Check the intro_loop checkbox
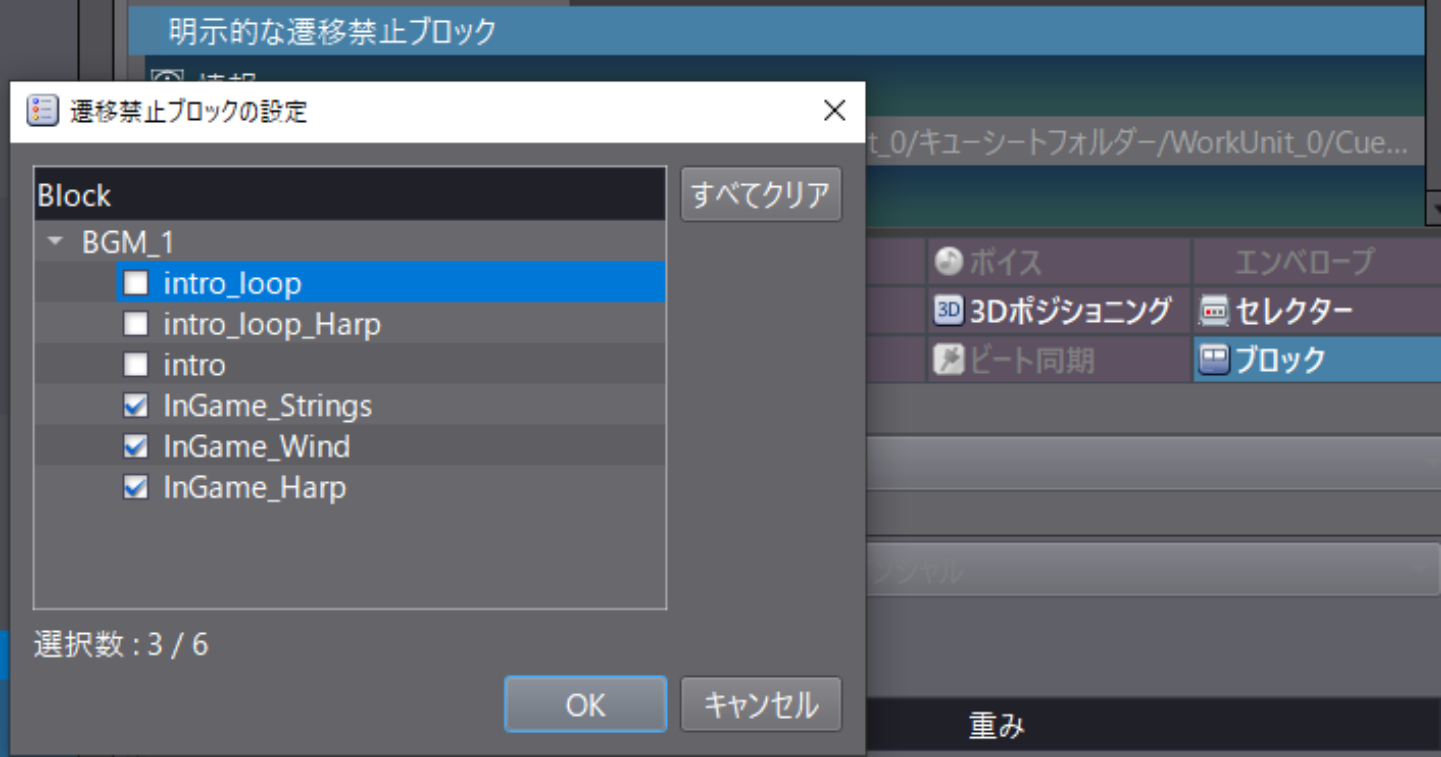Image resolution: width=1441 pixels, height=757 pixels. (135, 284)
